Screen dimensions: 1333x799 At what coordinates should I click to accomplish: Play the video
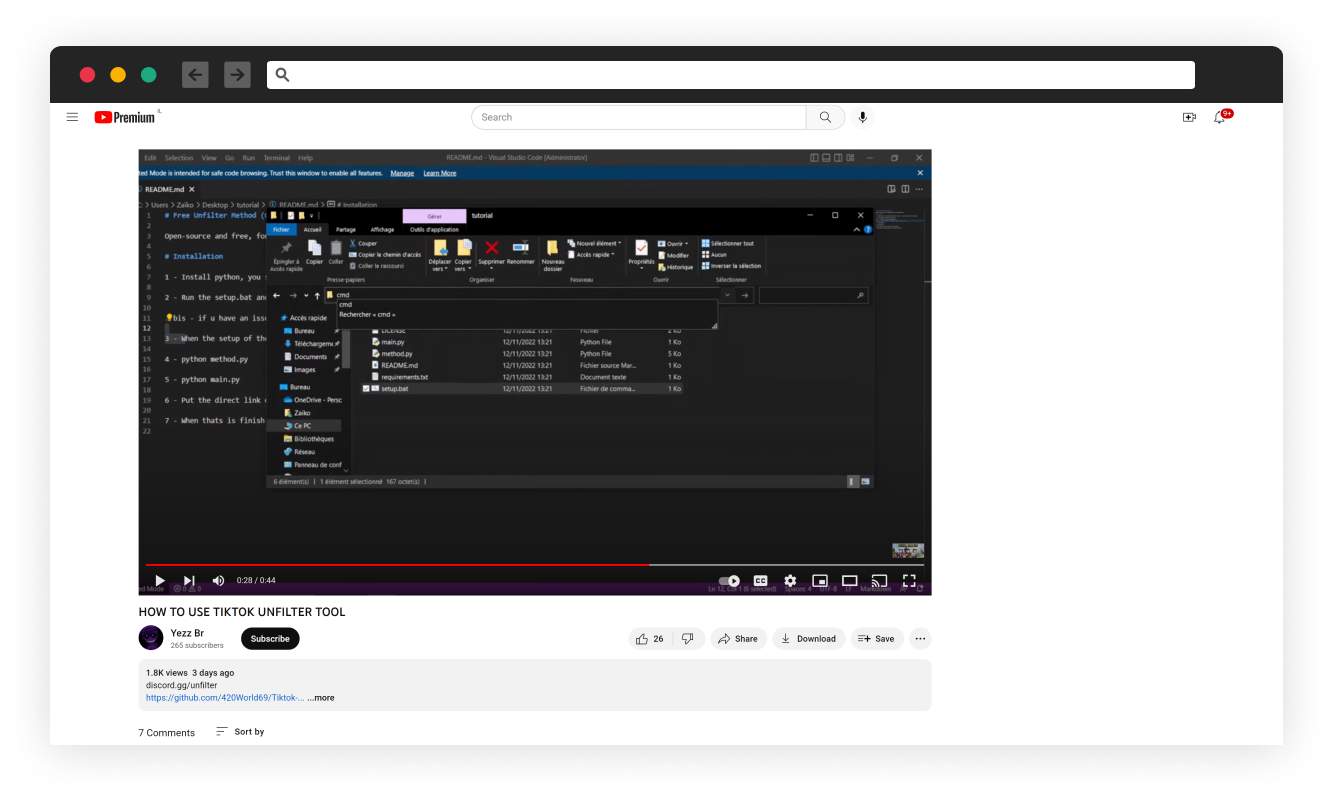tap(159, 580)
